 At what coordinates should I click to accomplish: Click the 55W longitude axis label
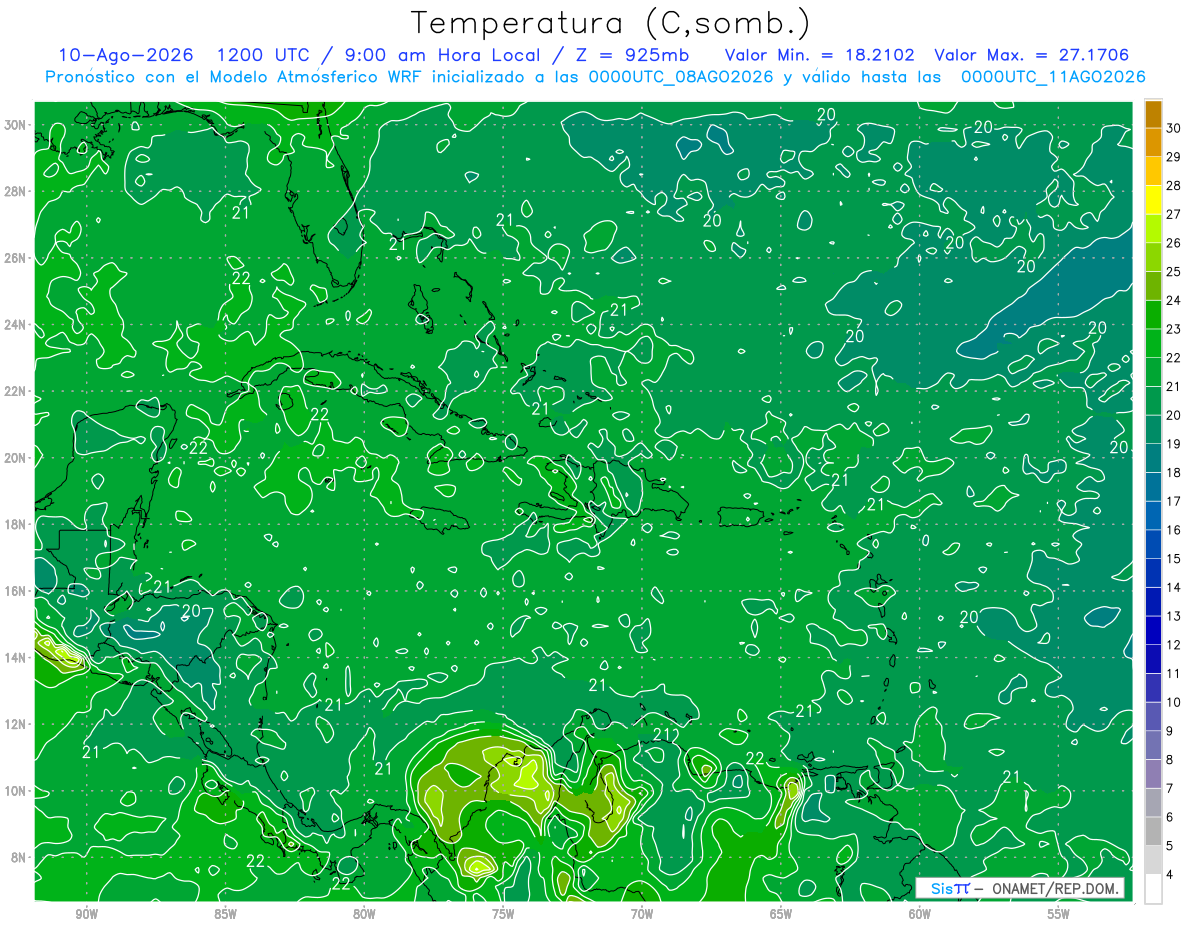(x=1059, y=914)
